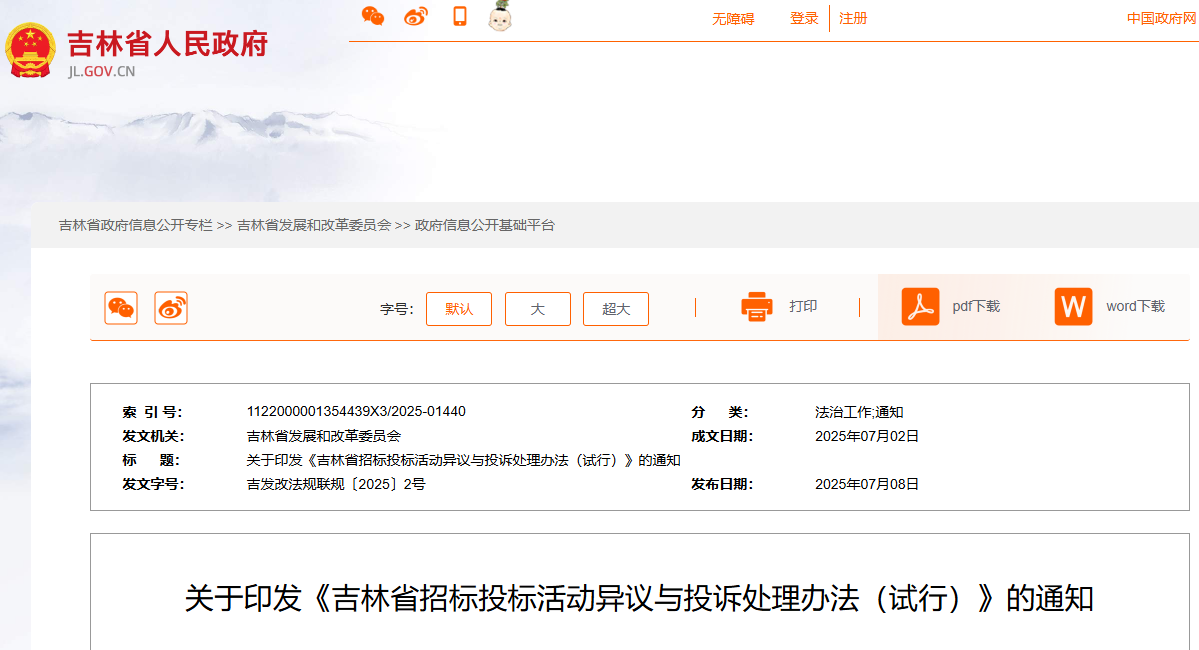
Task: Open the Weibo icon in top header
Action: (416, 16)
